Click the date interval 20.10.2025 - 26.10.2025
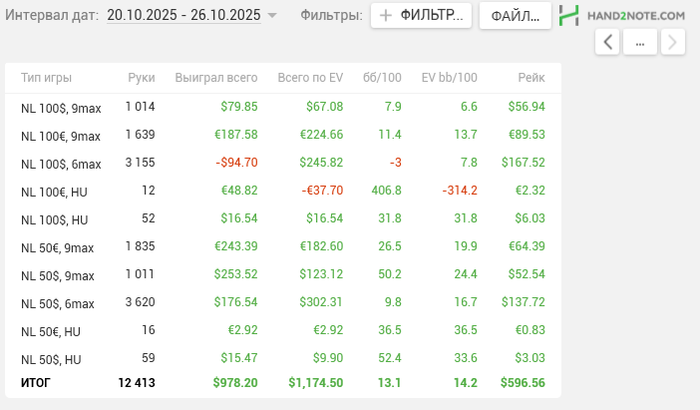 [x=183, y=15]
